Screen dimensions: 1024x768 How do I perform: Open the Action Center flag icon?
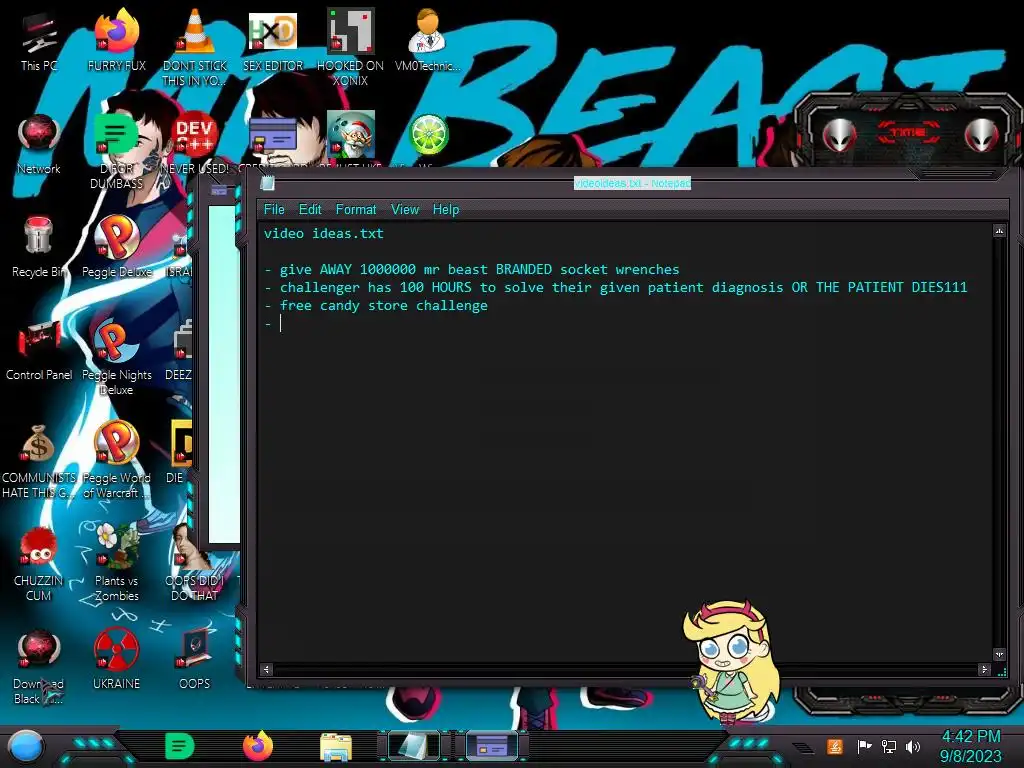(x=864, y=746)
